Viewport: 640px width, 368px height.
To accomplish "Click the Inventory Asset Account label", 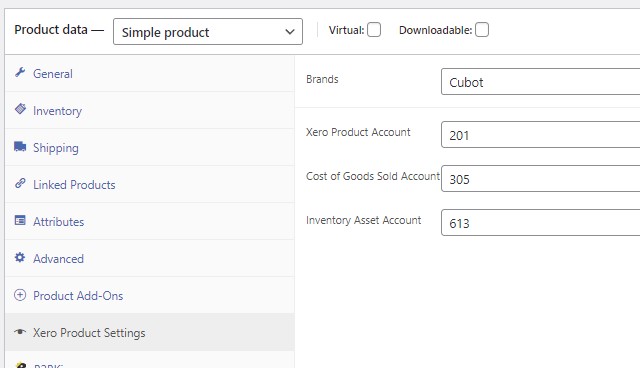I will pyautogui.click(x=363, y=220).
